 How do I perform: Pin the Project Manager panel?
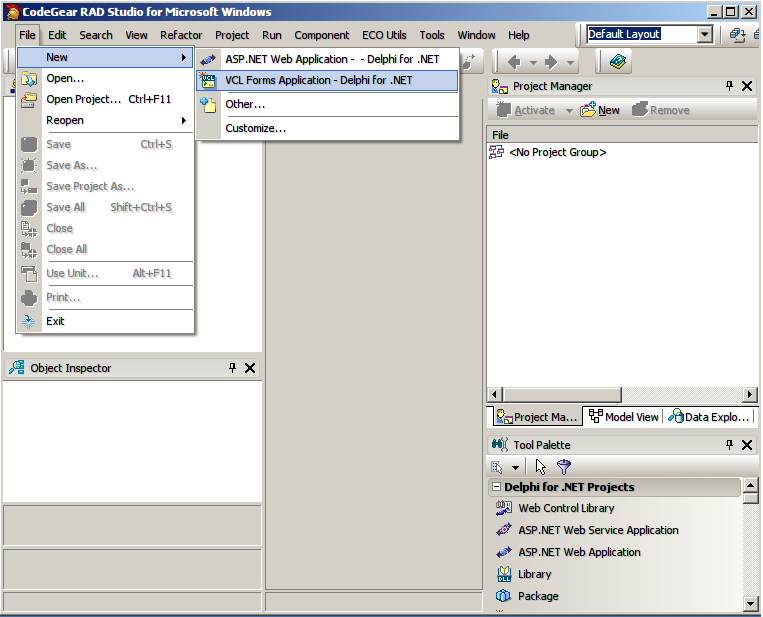[729, 86]
